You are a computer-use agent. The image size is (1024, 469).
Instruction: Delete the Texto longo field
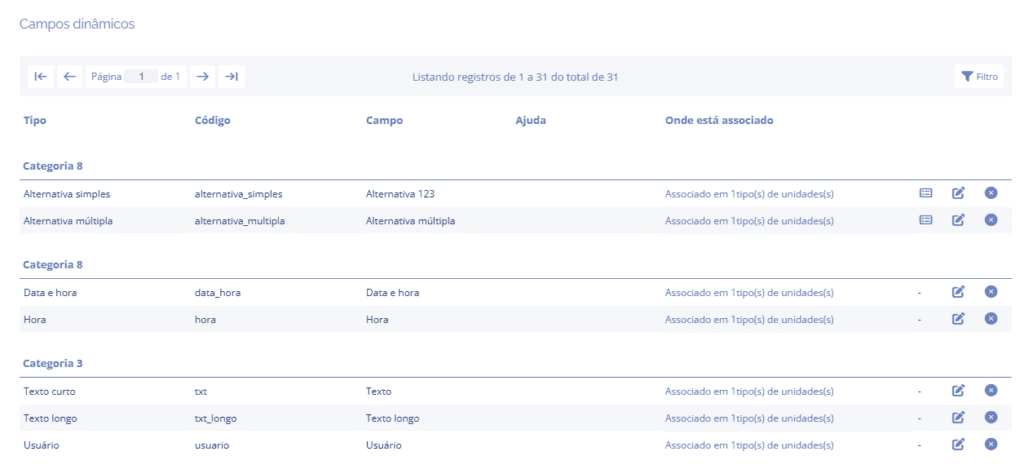(x=991, y=417)
